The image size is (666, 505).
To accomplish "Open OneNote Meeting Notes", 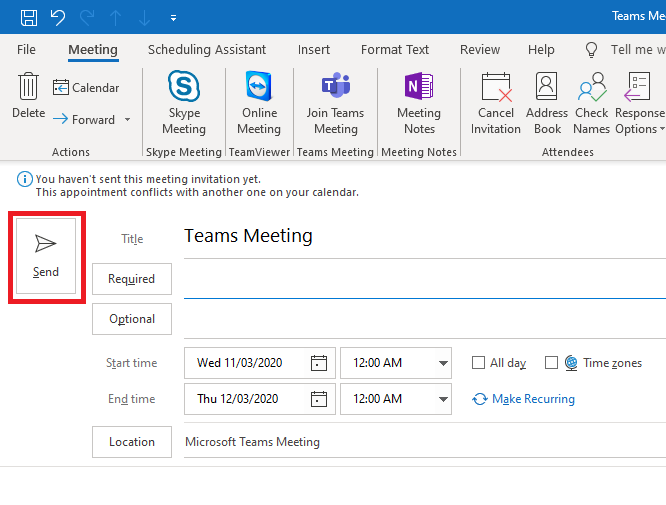I will pyautogui.click(x=419, y=103).
